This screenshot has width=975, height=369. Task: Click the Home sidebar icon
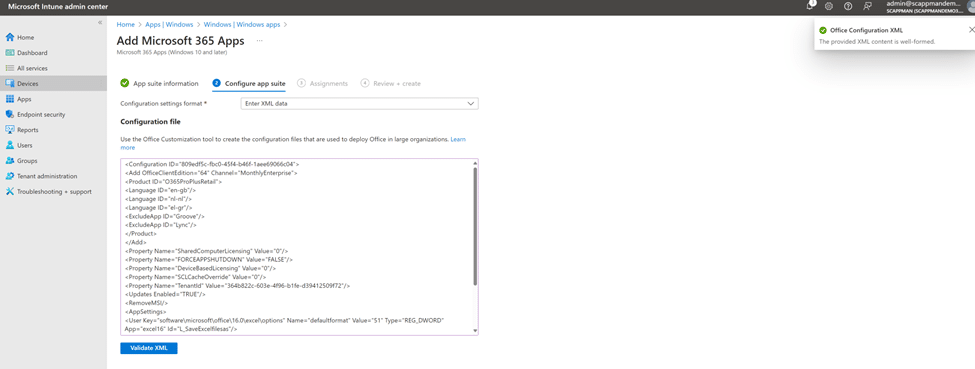tap(10, 37)
